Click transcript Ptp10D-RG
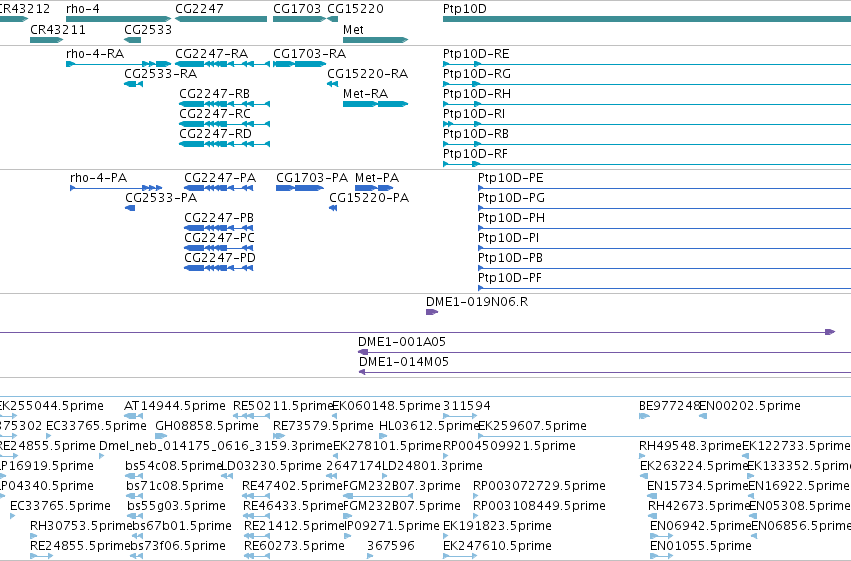This screenshot has height=561, width=851. pos(647,84)
